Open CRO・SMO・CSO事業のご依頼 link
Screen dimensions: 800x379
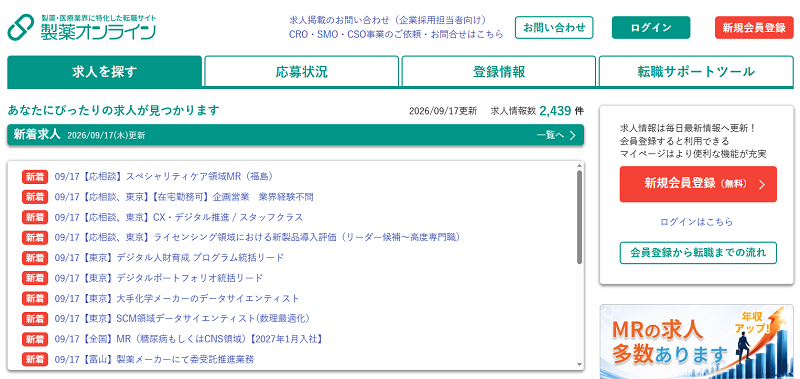point(396,35)
